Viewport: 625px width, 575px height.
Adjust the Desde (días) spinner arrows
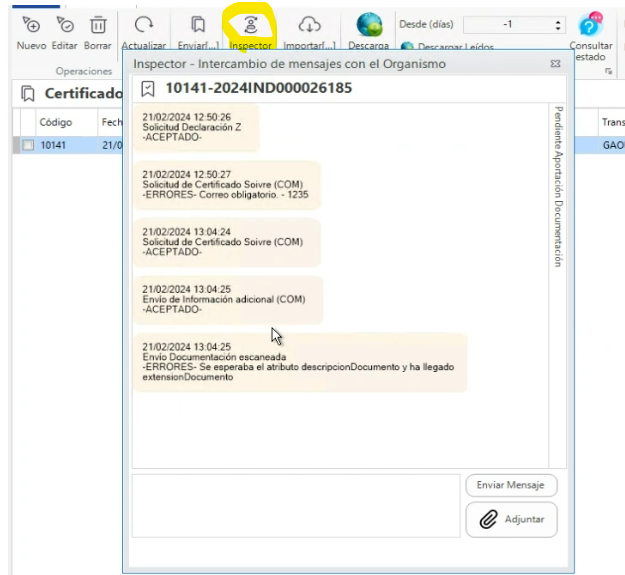[x=558, y=24]
